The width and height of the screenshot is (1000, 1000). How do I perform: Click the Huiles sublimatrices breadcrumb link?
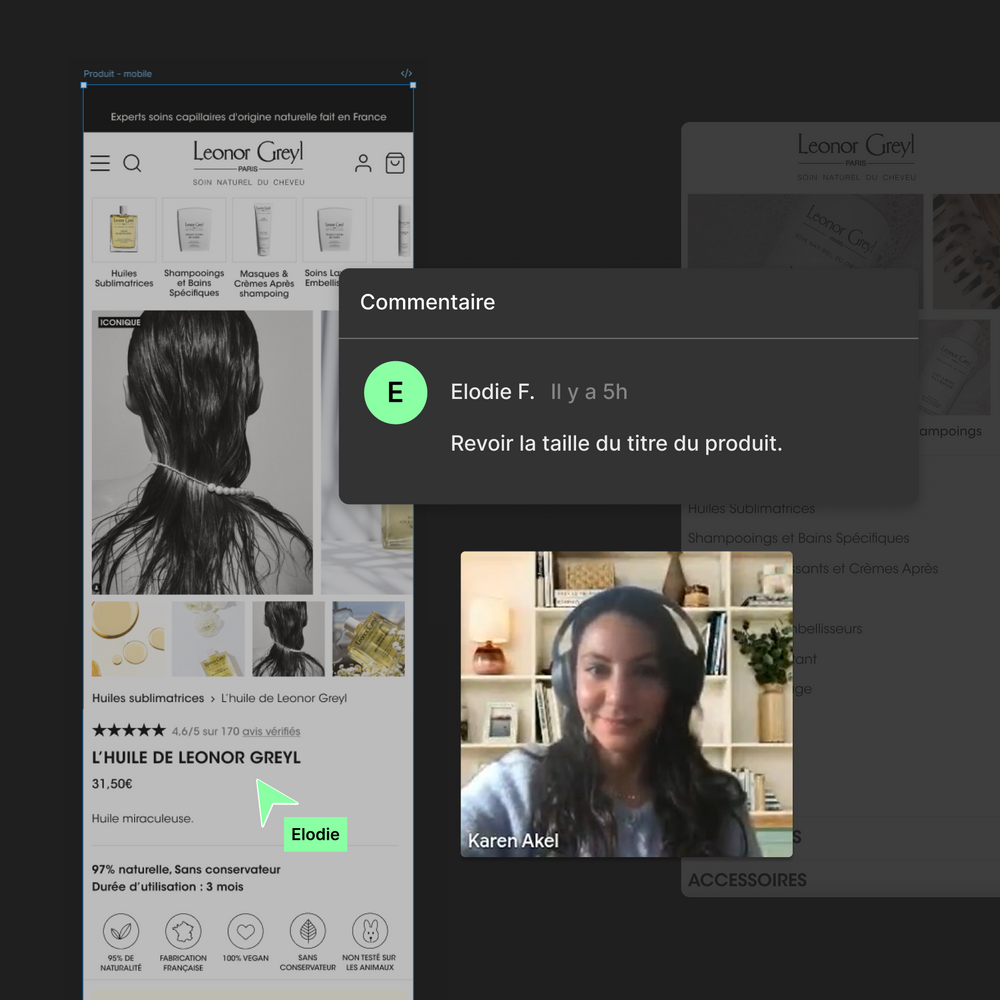148,698
